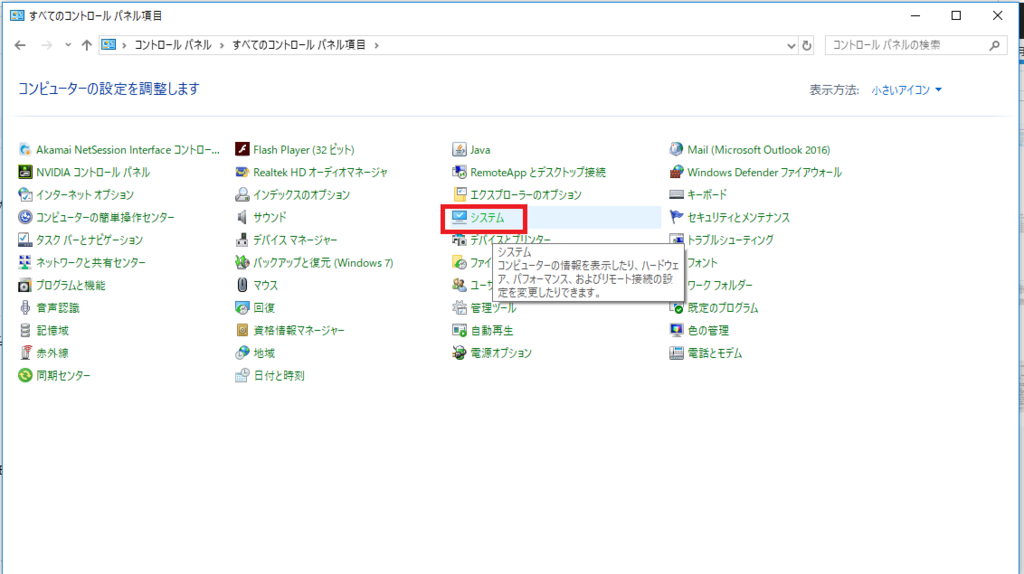Click the Realtek HD オーディオマネージャ icon
The image size is (1024, 574).
[x=242, y=172]
